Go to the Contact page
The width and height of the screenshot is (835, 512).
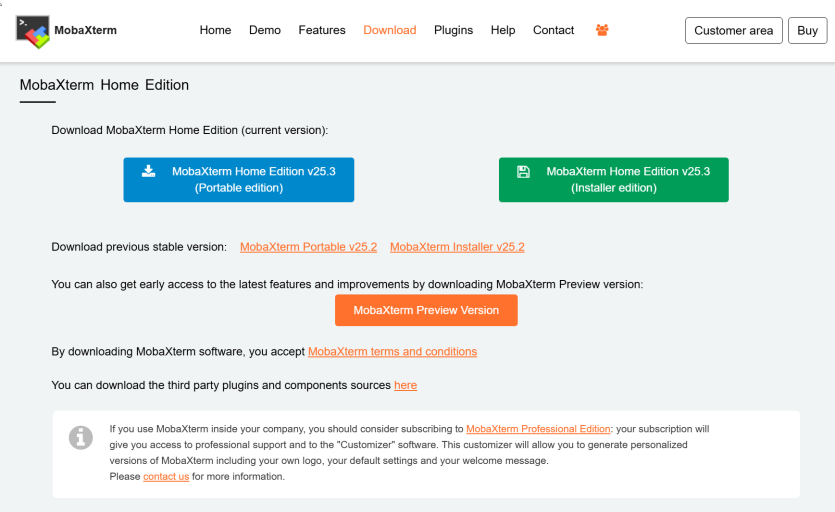tap(553, 30)
